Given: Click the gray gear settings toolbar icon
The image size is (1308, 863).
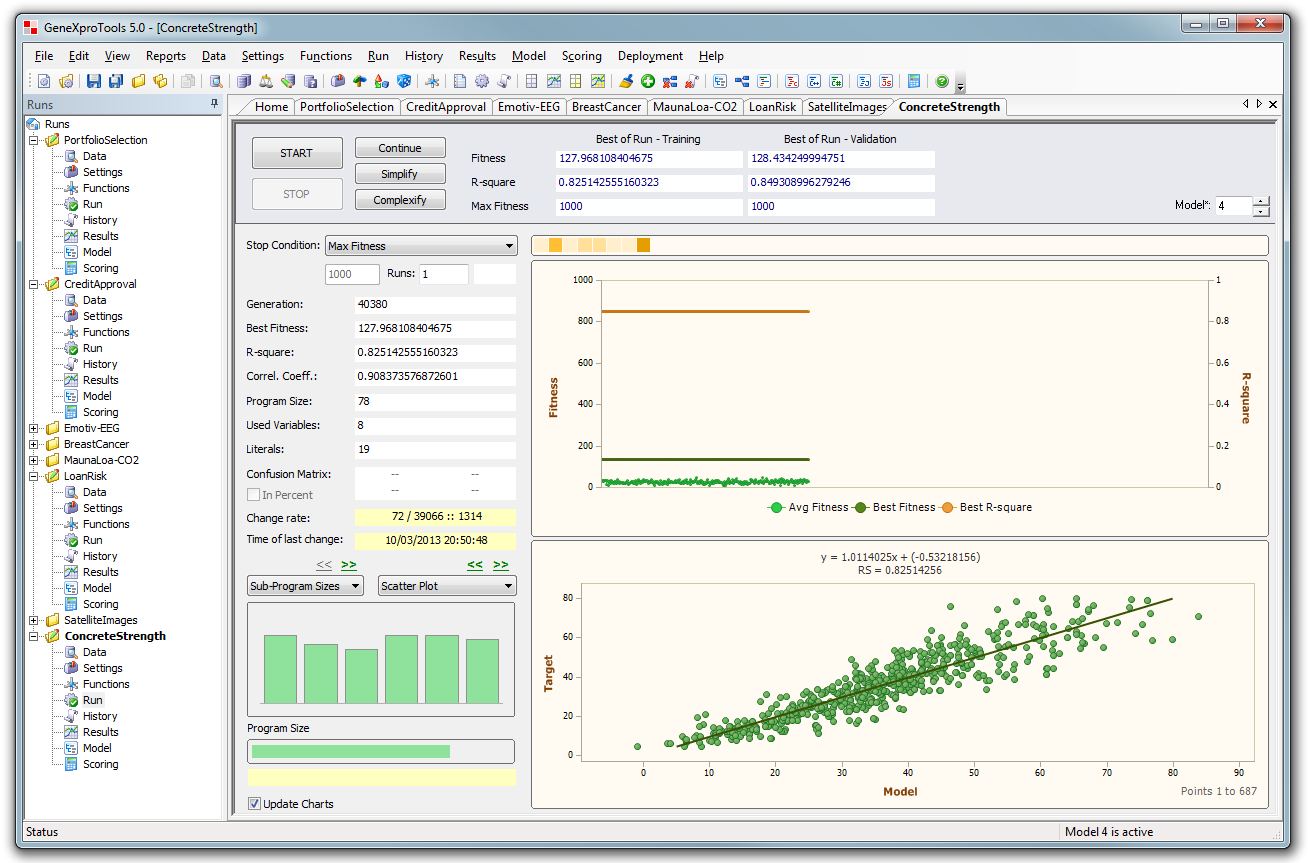Looking at the screenshot, I should tap(482, 81).
